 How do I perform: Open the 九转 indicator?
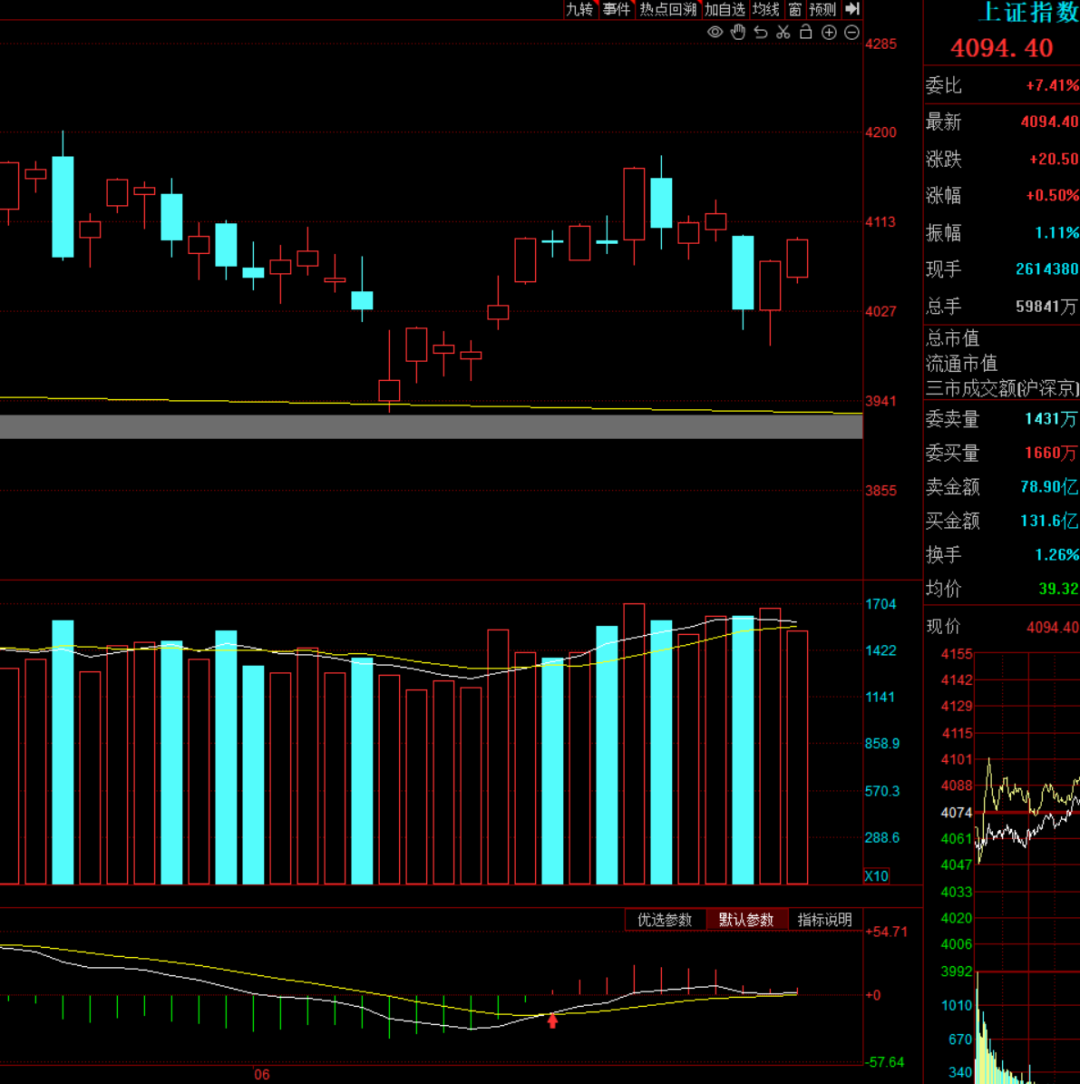579,9
